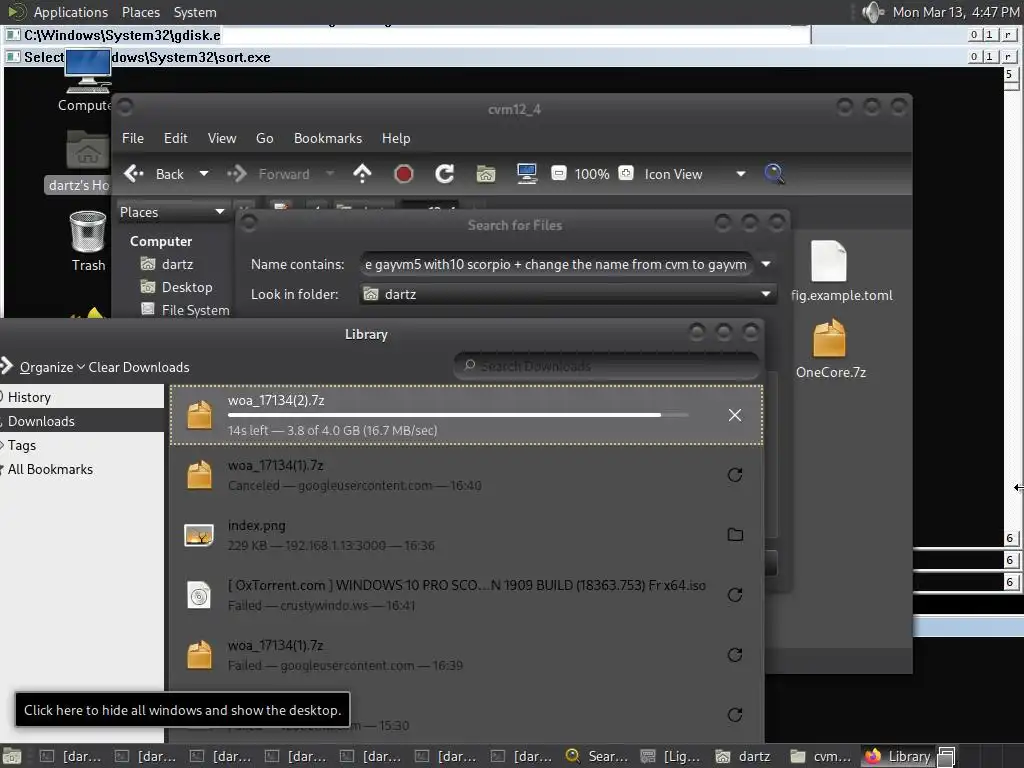
Task: Click the Back arrow icon in file manager
Action: pos(134,174)
